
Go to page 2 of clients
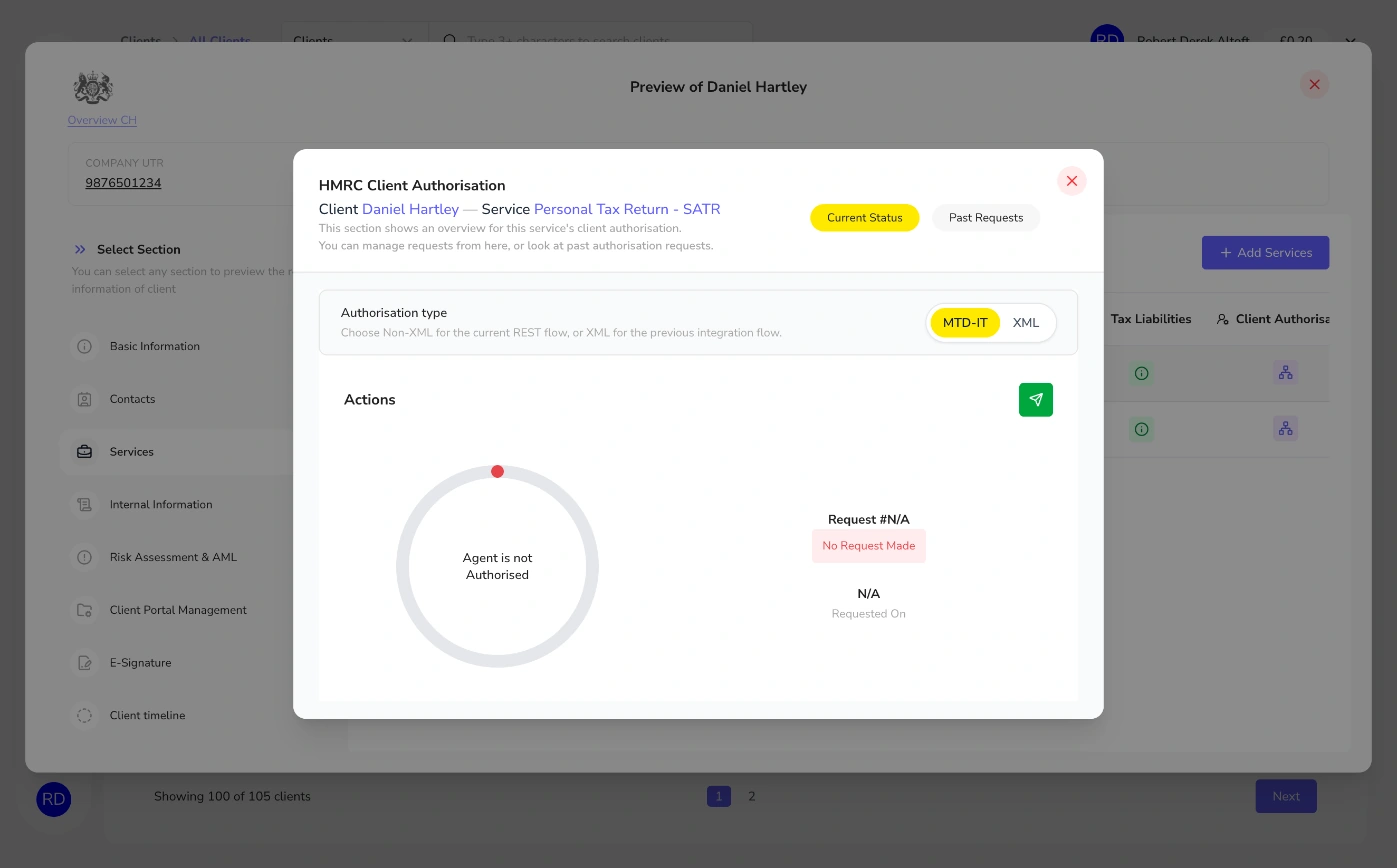(x=752, y=797)
